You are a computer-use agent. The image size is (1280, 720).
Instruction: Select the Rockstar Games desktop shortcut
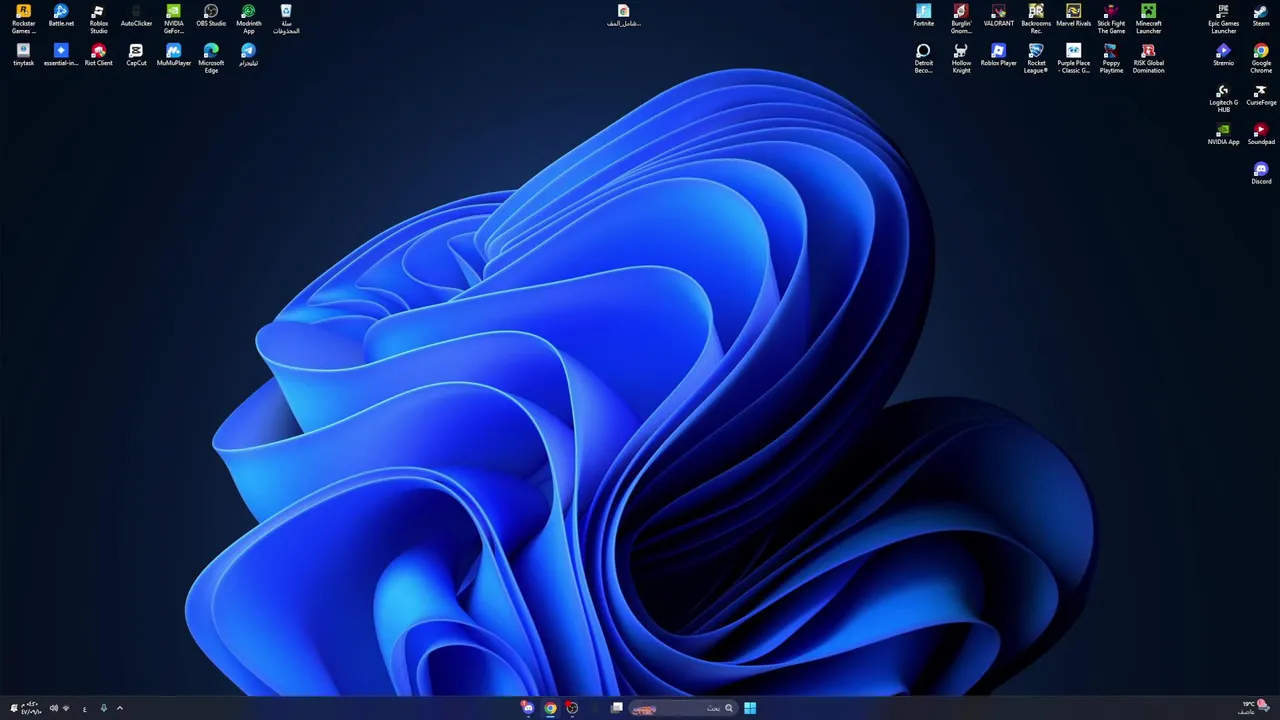point(23,19)
